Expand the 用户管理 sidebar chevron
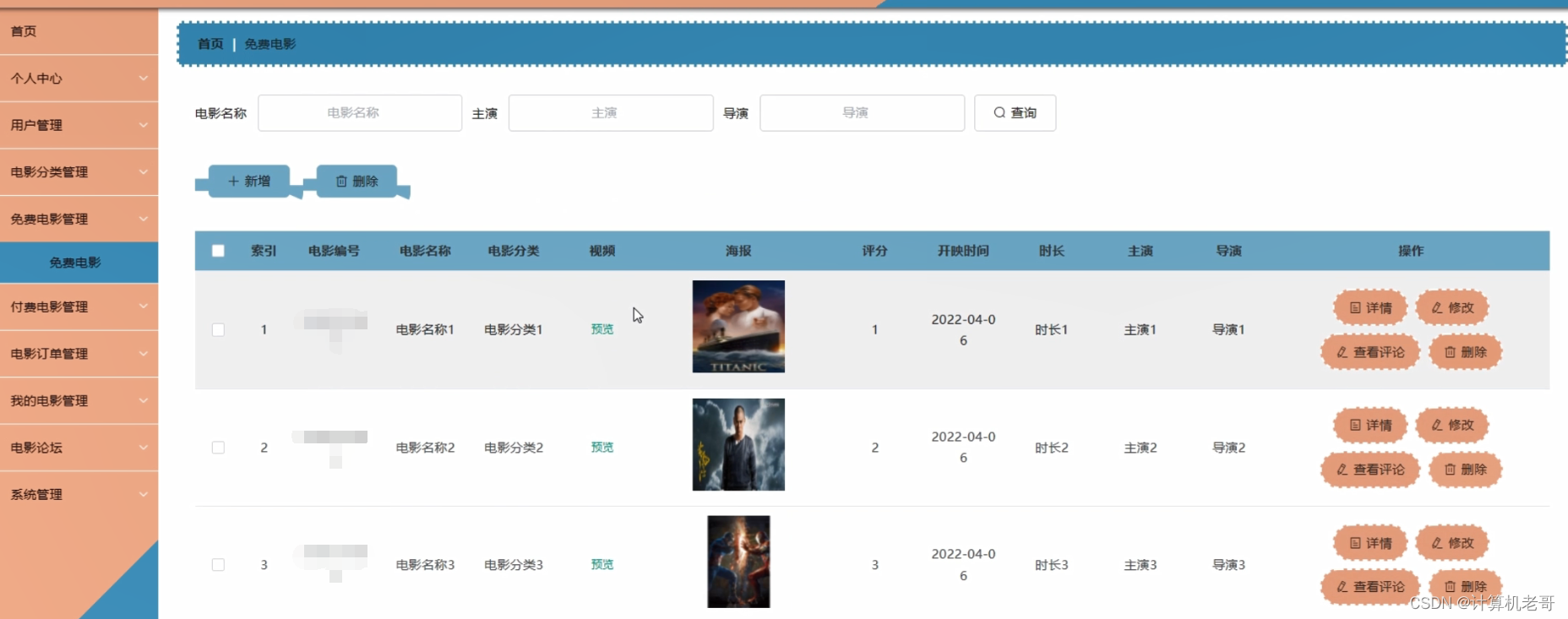The height and width of the screenshot is (619, 1568). click(143, 125)
